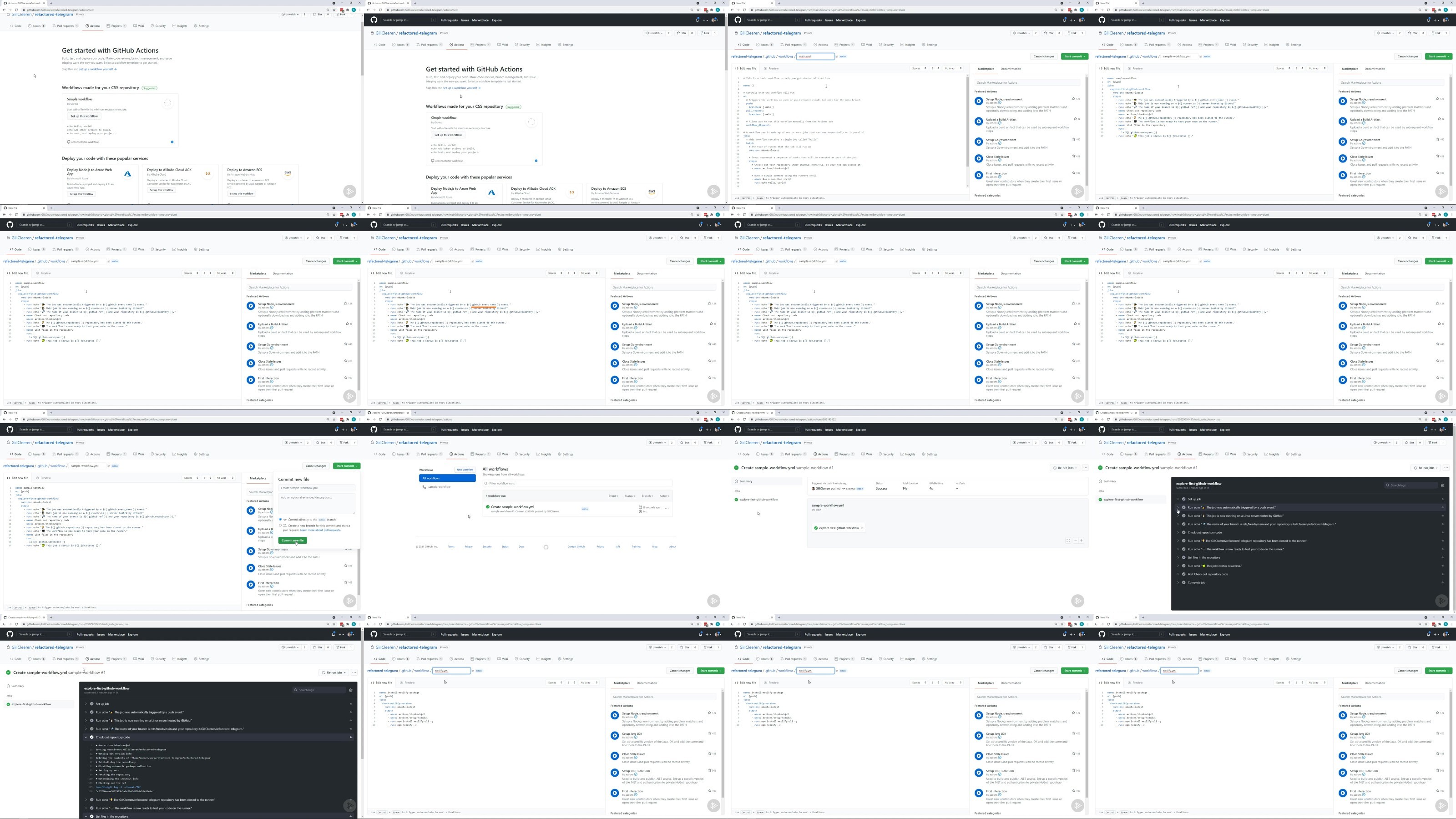Set up Deploy to Amazon ECS workflow

241,193
